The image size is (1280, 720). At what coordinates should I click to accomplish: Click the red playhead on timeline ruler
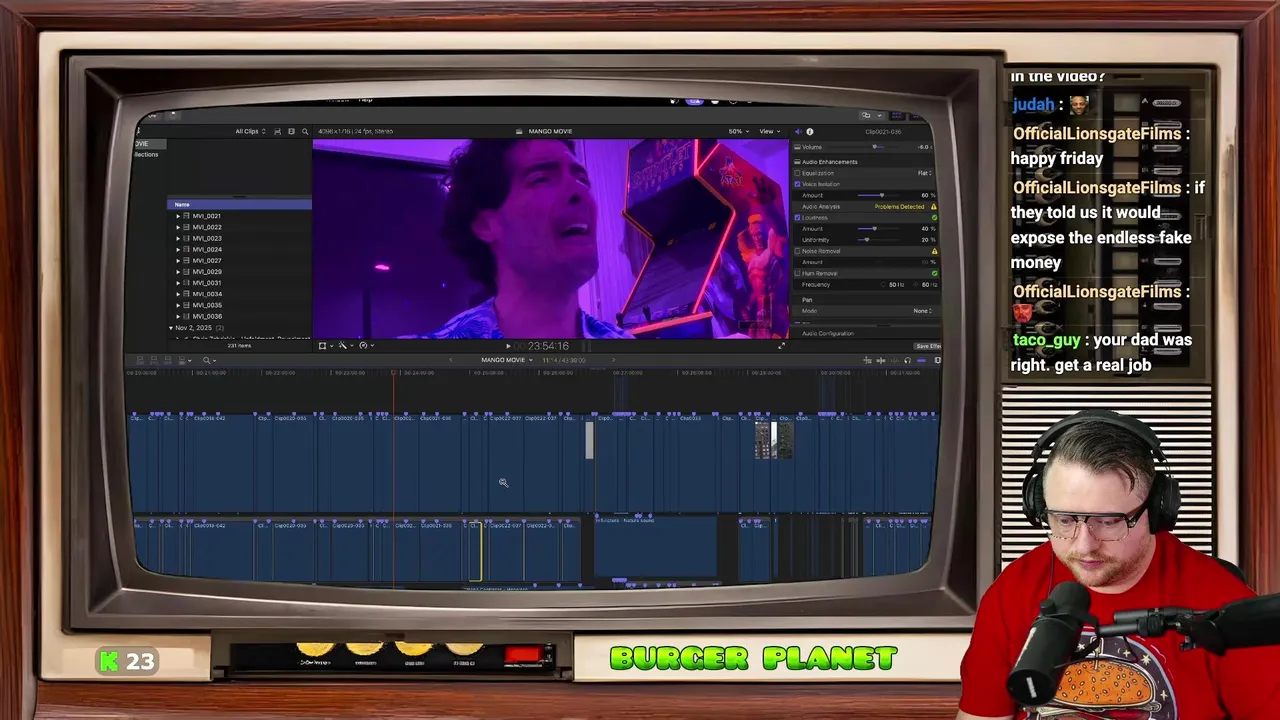click(394, 372)
